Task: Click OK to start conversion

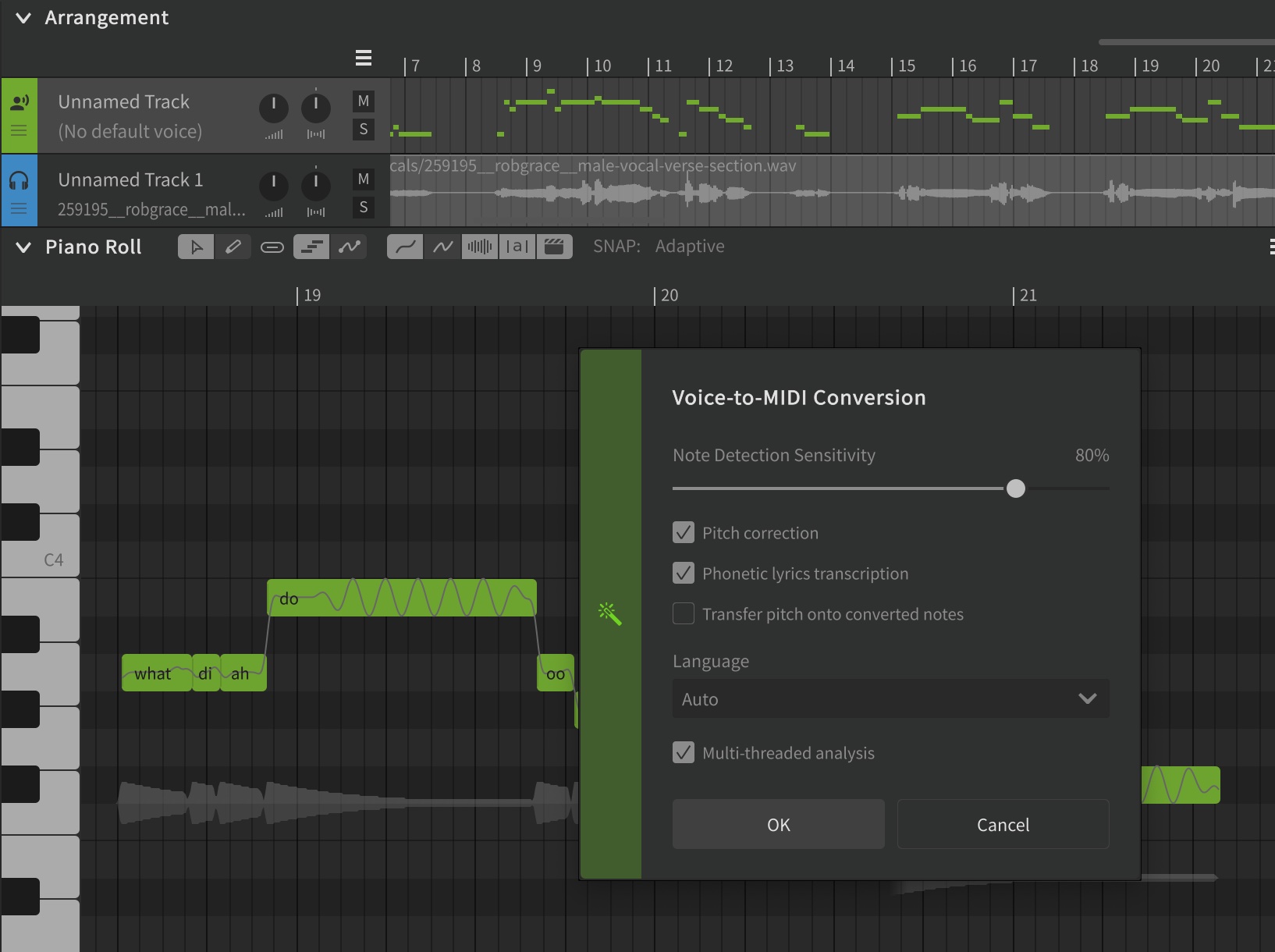Action: [x=778, y=825]
